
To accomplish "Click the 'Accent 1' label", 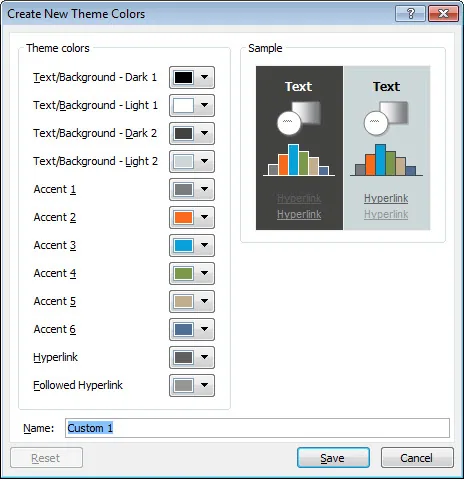I will click(55, 189).
